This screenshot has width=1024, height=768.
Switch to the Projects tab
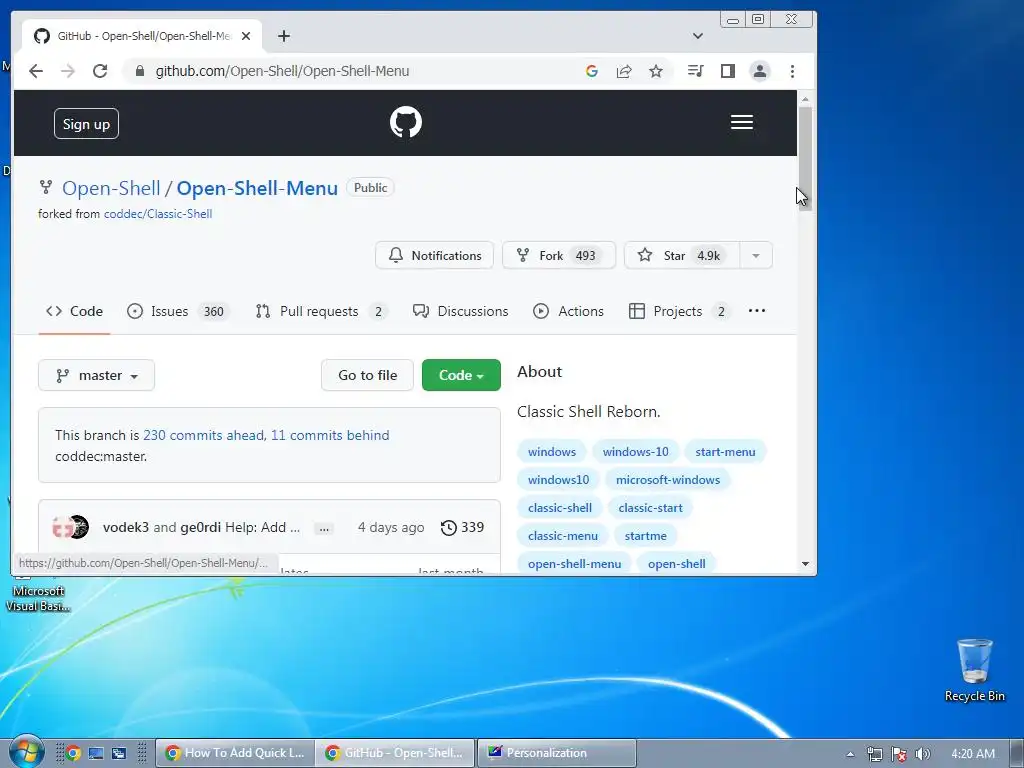click(x=679, y=312)
